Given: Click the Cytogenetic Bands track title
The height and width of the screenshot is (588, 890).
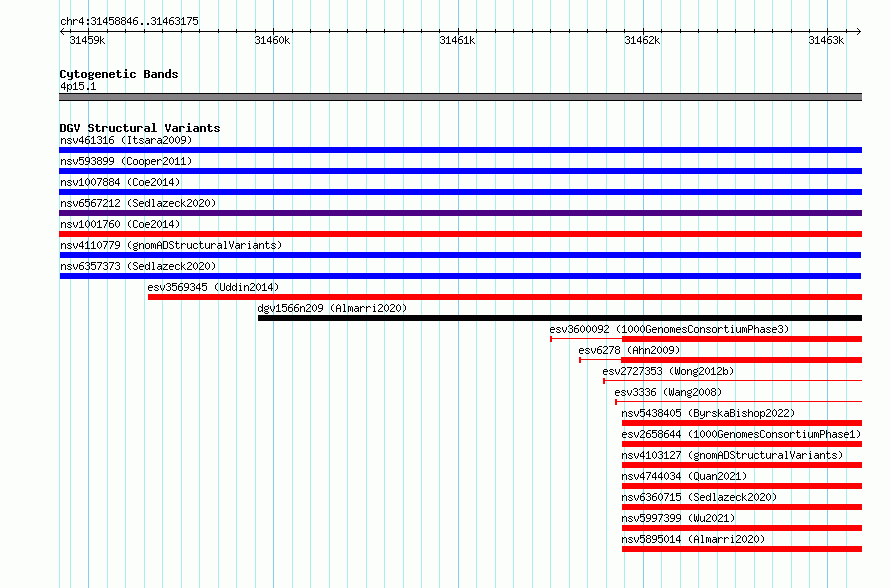Looking at the screenshot, I should (119, 74).
